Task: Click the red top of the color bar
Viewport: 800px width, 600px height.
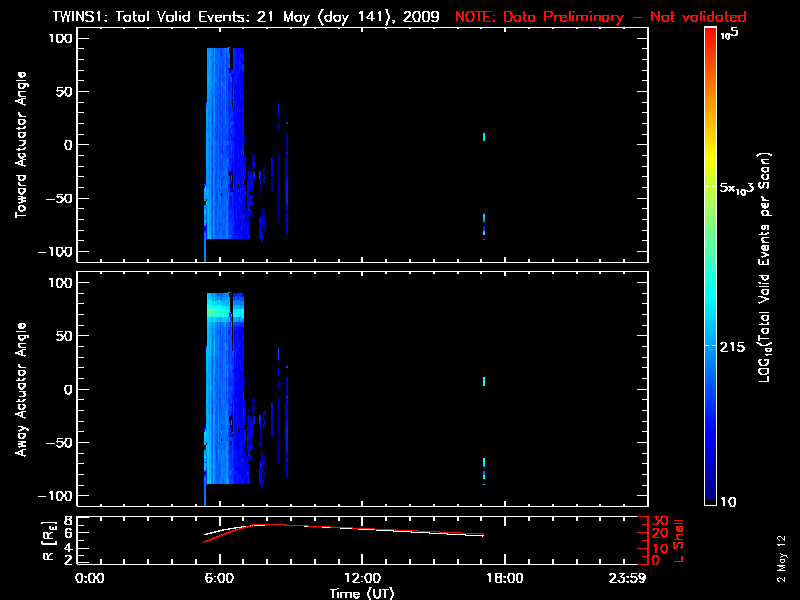Action: tap(710, 34)
